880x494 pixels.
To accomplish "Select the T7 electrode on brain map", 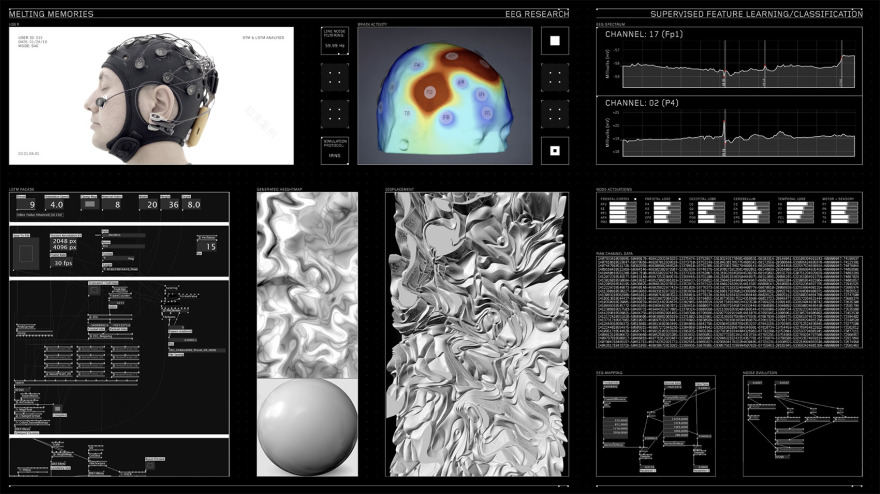I will 407,113.
